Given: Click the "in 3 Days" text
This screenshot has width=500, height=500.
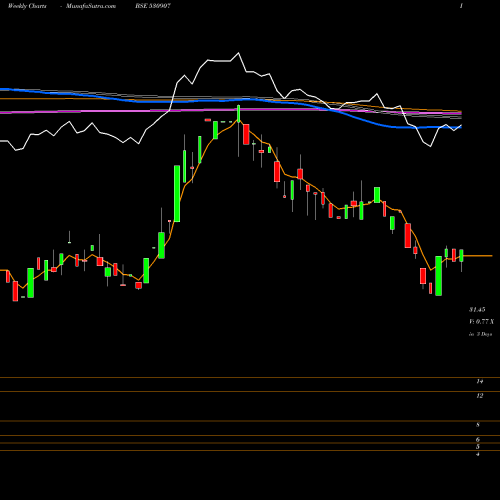Looking at the screenshot, I should click(480, 334).
